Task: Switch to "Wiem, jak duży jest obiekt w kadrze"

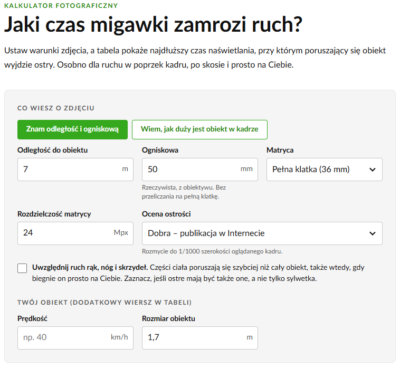Action: click(x=200, y=129)
